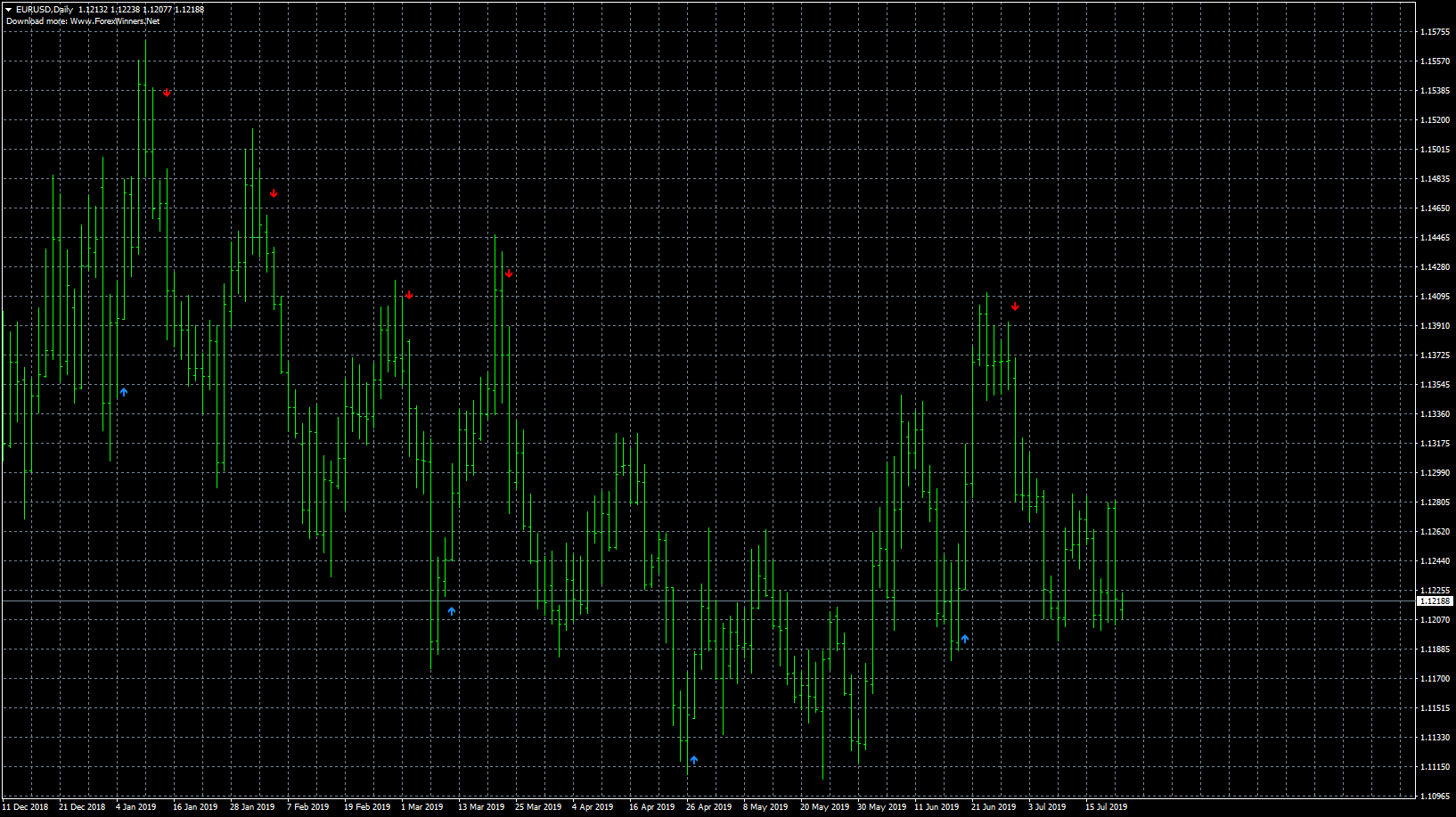Click the 1.12805 price label
The image size is (1456, 817).
[x=1435, y=502]
